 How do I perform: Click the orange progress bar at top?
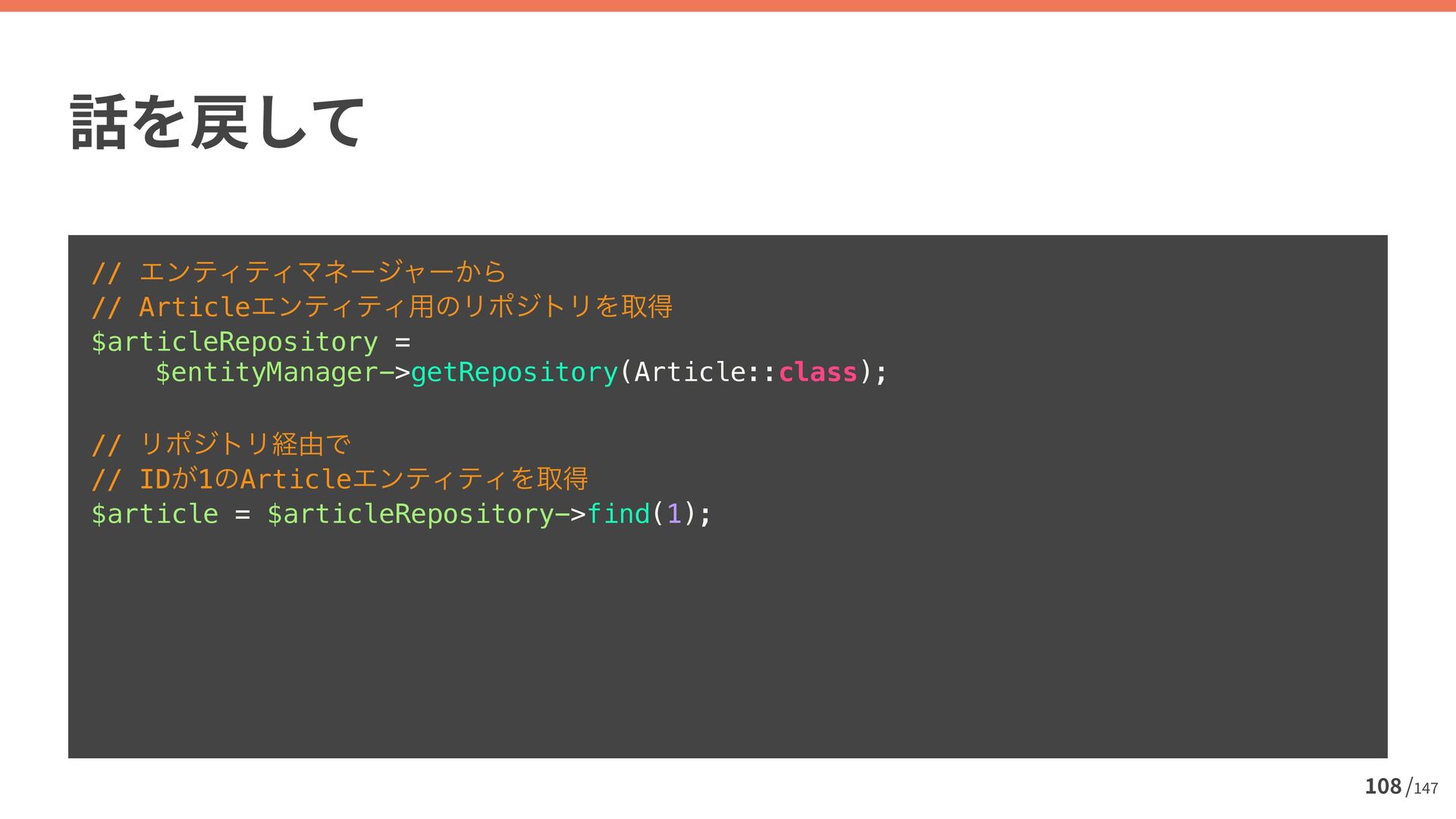(728, 5)
